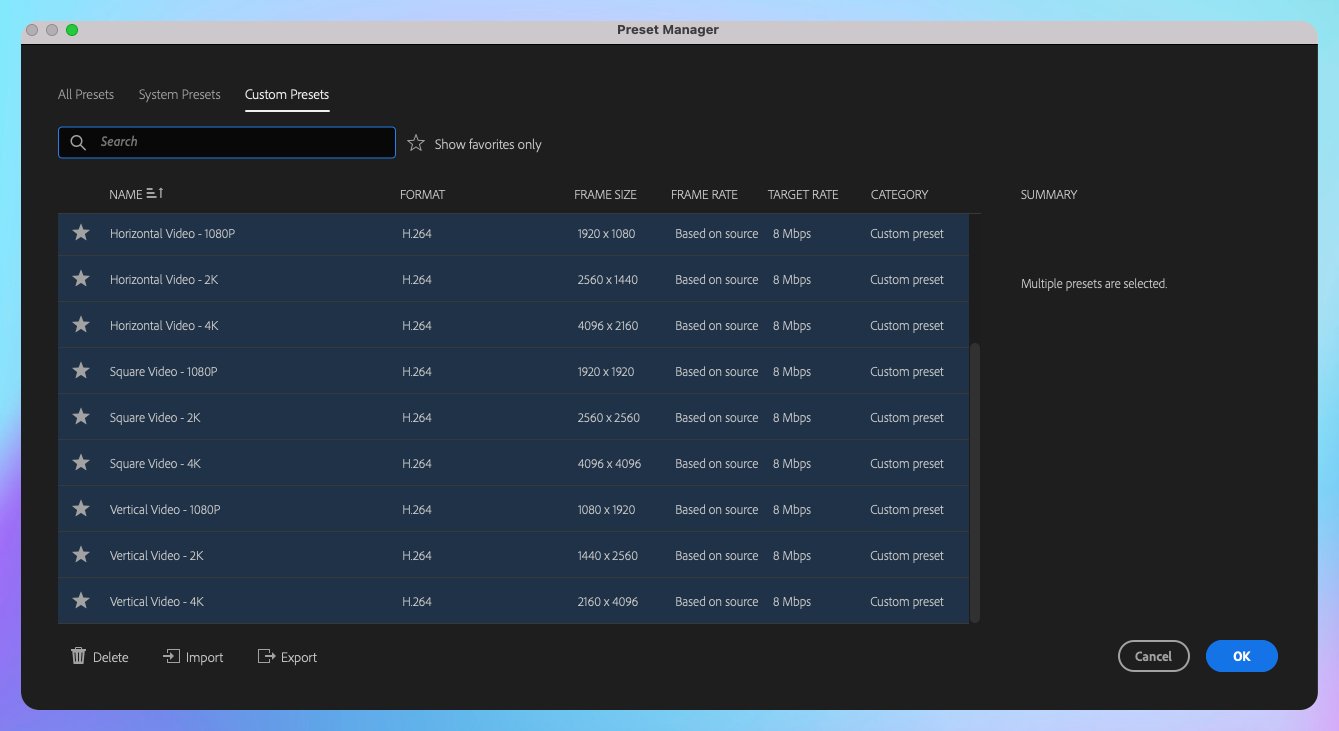
Task: Confirm with the OK button
Action: tap(1241, 656)
